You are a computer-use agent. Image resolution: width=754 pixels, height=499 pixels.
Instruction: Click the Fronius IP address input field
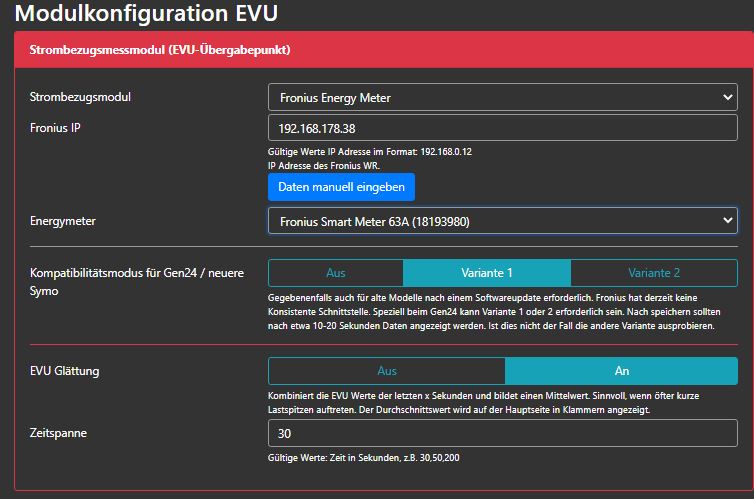[502, 128]
